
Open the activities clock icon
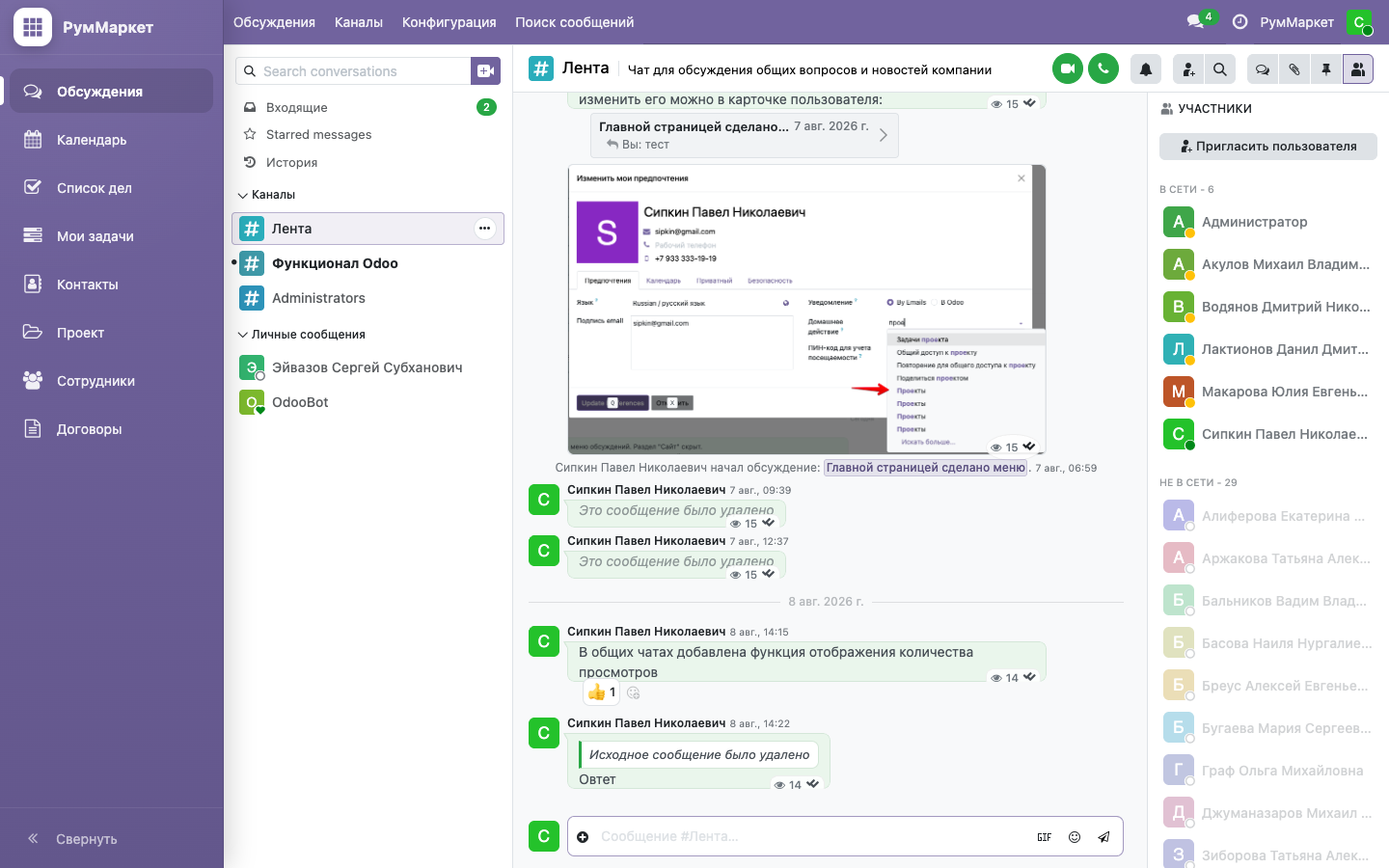point(1240,22)
